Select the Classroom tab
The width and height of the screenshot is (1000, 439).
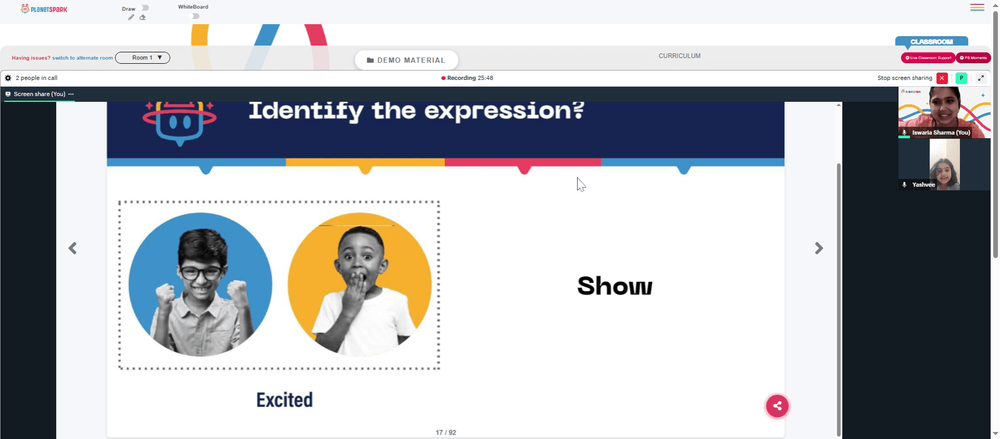(931, 41)
